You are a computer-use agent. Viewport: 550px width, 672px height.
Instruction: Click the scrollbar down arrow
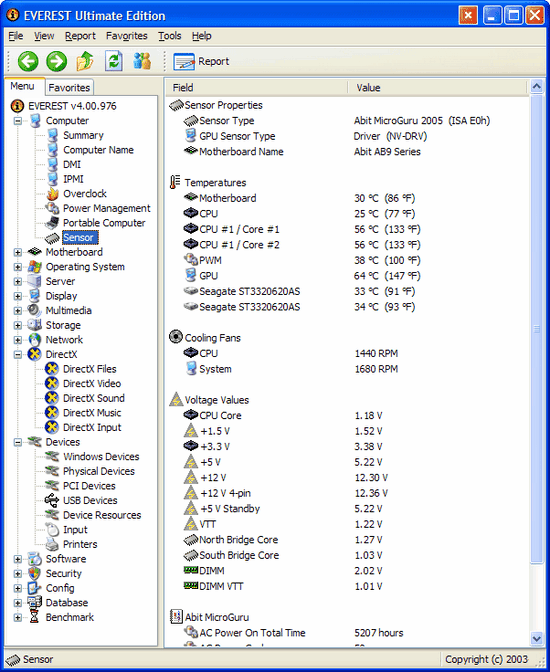tap(537, 639)
